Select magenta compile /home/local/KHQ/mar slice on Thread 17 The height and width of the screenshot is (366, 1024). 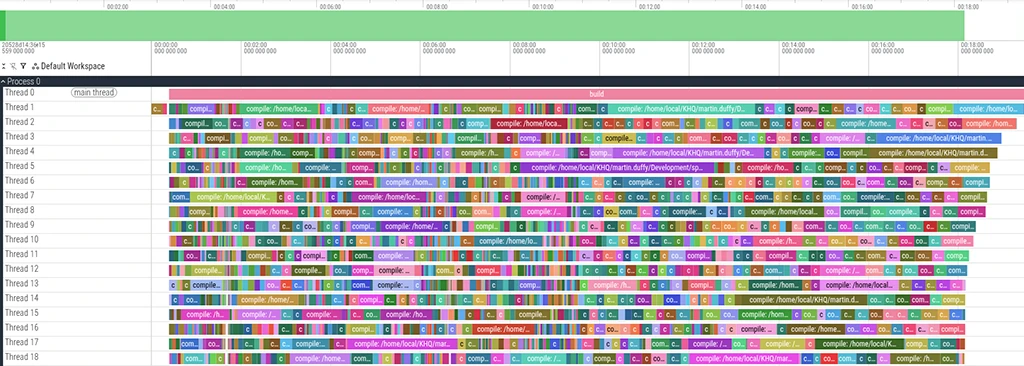coord(401,344)
